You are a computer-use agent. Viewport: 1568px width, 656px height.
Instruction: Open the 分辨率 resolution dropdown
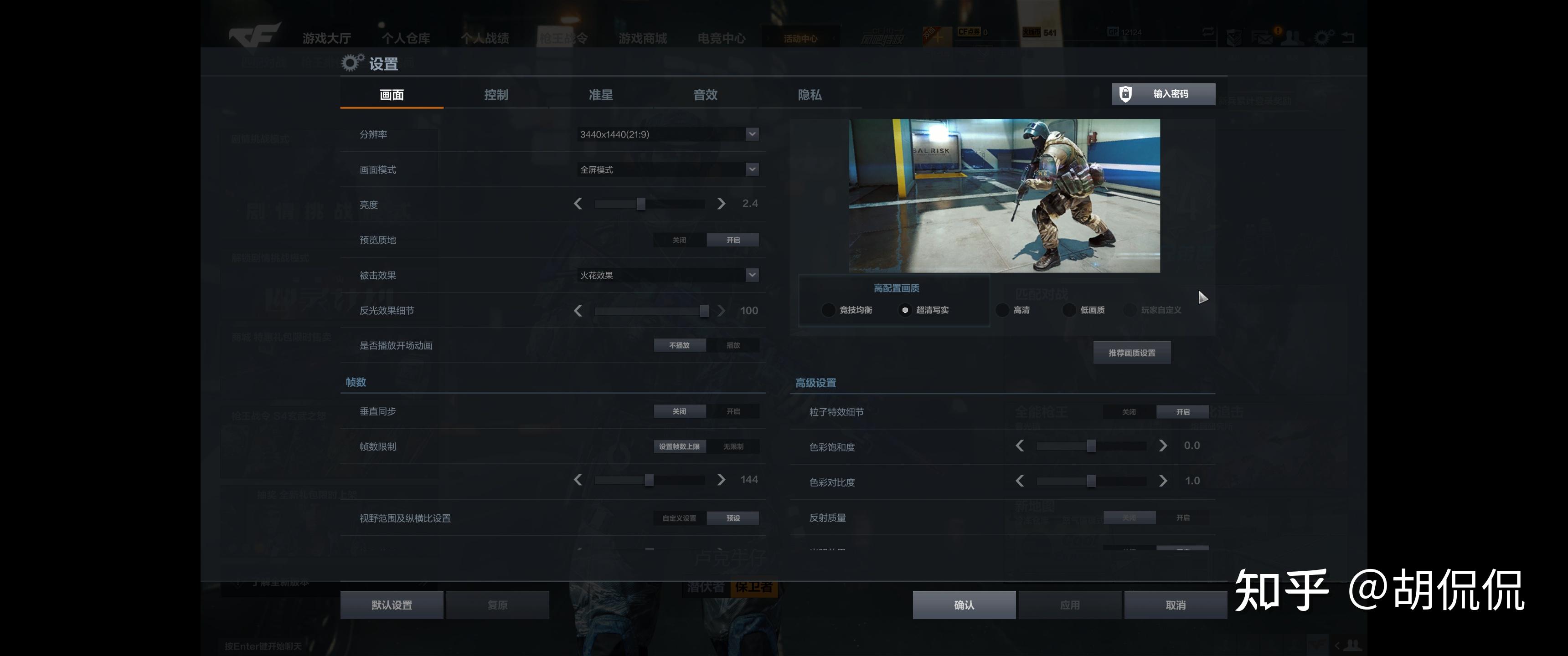pyautogui.click(x=753, y=134)
